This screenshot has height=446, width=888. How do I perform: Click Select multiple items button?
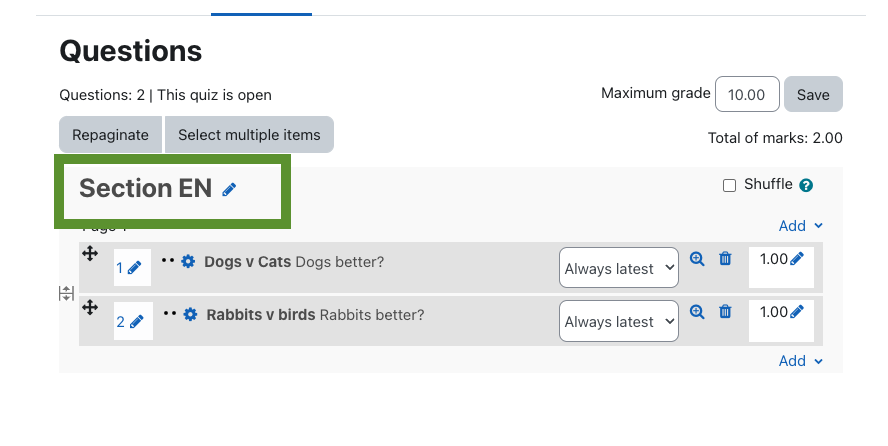tap(249, 135)
